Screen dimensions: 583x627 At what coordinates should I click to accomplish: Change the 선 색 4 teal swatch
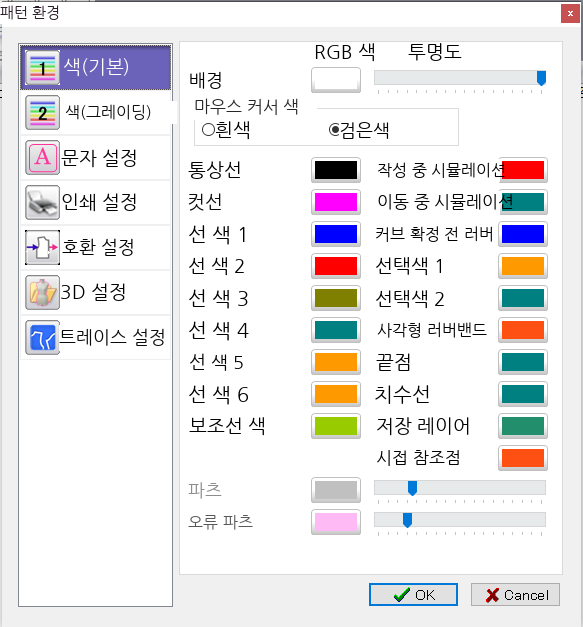pos(336,330)
